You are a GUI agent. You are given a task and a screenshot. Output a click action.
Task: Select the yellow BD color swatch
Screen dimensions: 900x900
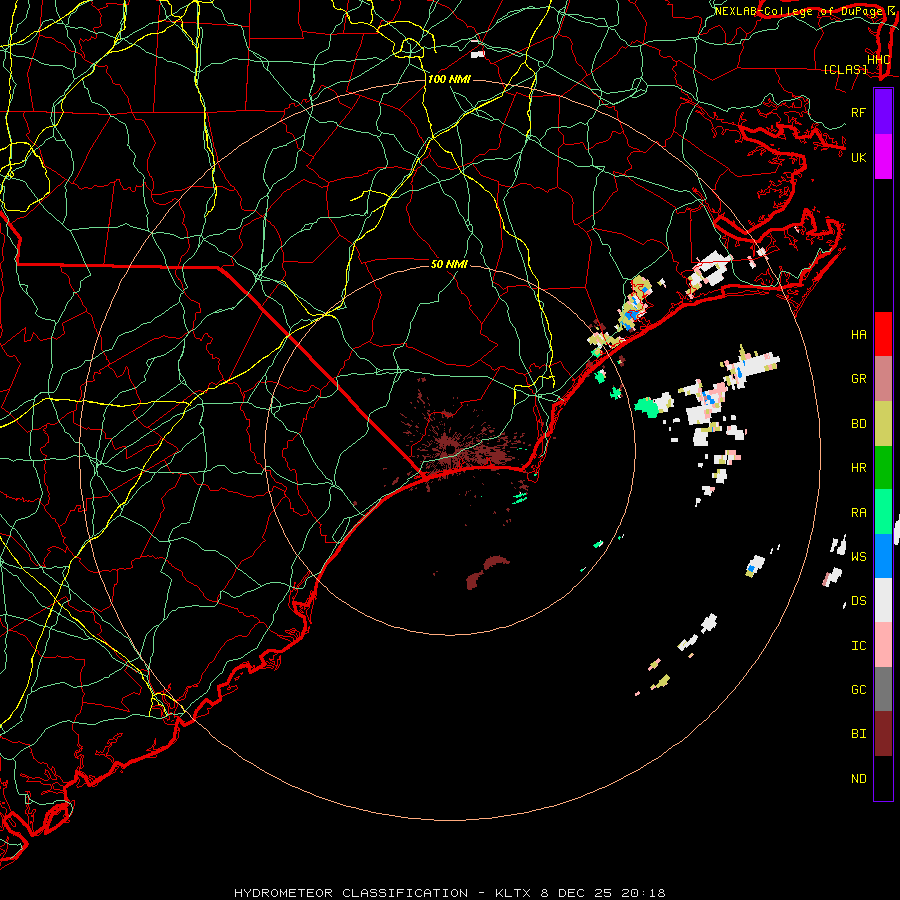coord(883,423)
